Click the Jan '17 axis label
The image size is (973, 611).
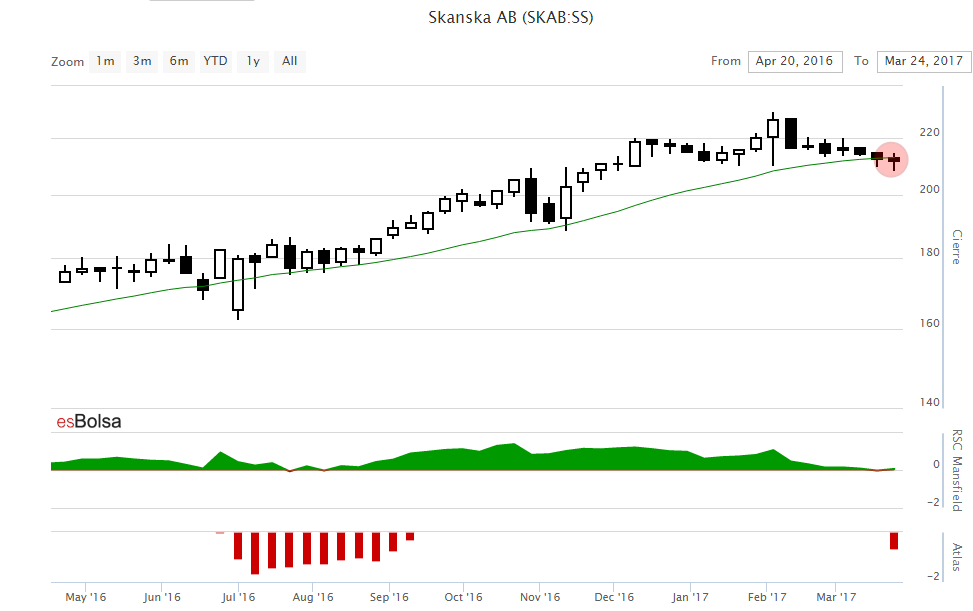(690, 597)
